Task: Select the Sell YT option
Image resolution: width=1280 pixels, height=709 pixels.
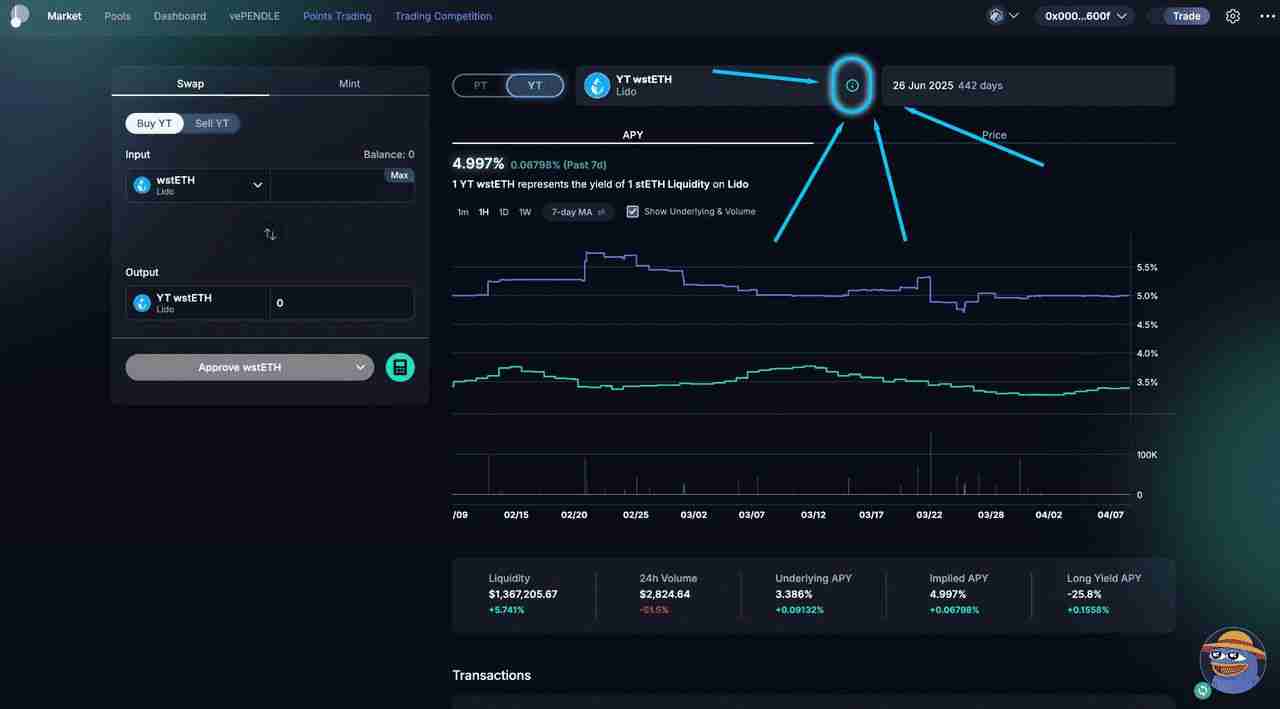Action: coord(211,123)
